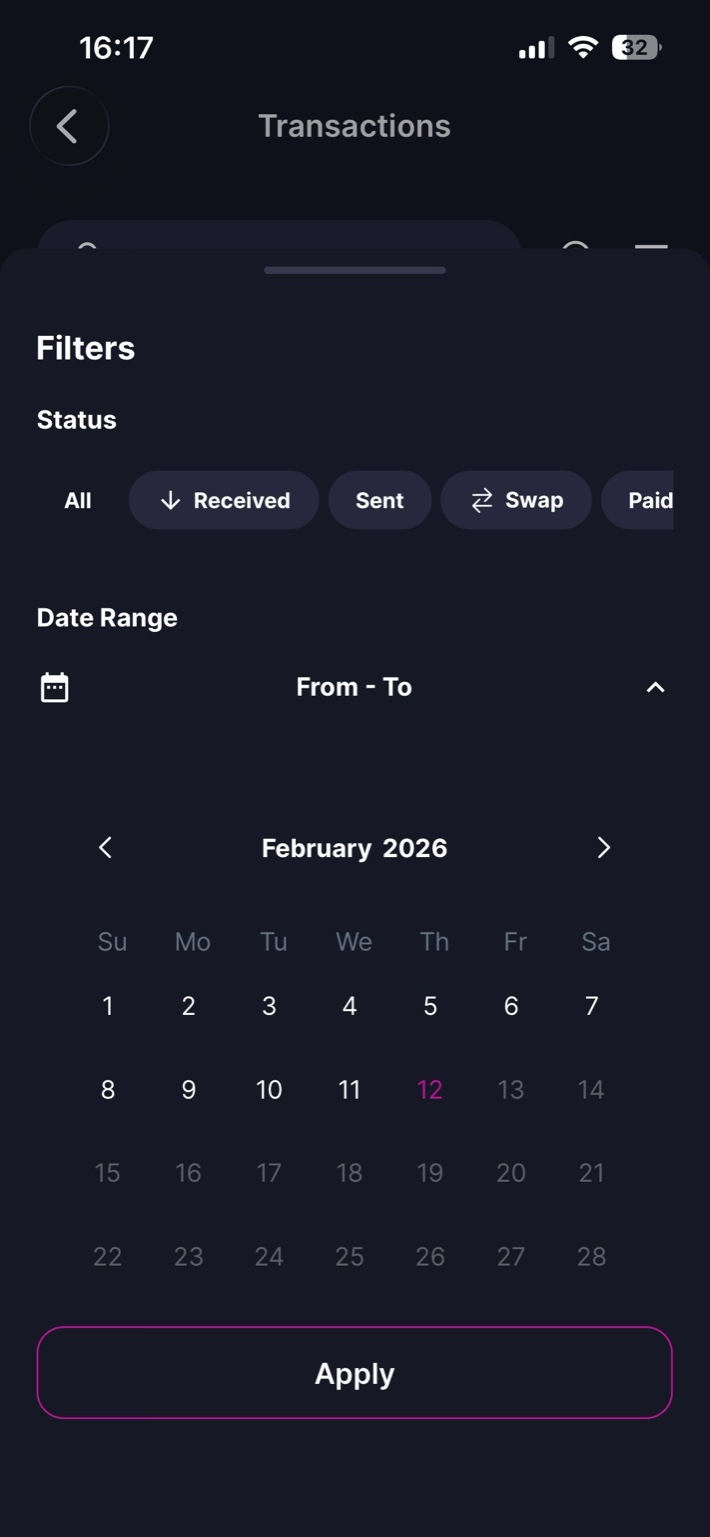Select February 7 on the calendar
The width and height of the screenshot is (710, 1537).
click(591, 1006)
